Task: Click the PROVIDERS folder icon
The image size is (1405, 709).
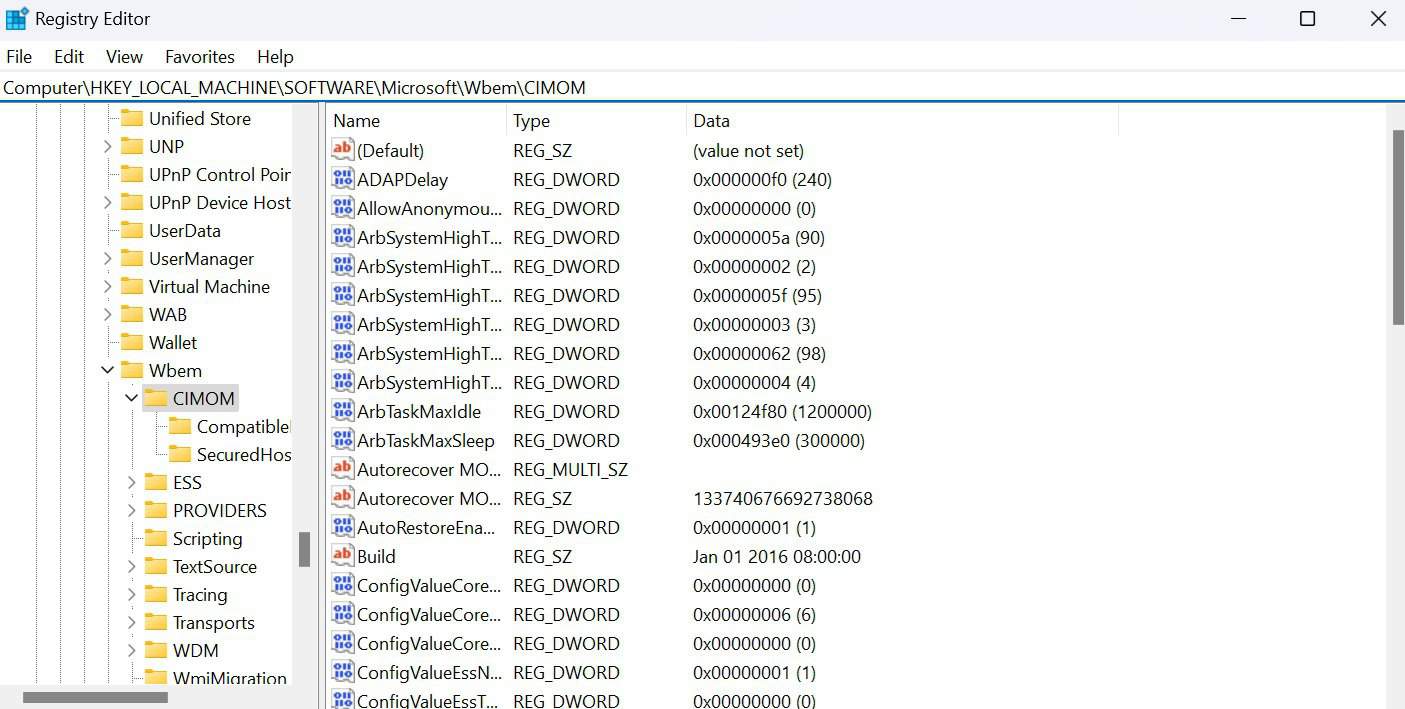Action: tap(156, 510)
